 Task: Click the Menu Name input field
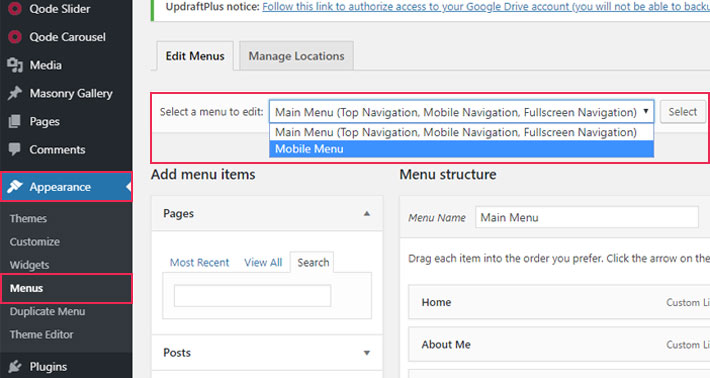pos(587,218)
